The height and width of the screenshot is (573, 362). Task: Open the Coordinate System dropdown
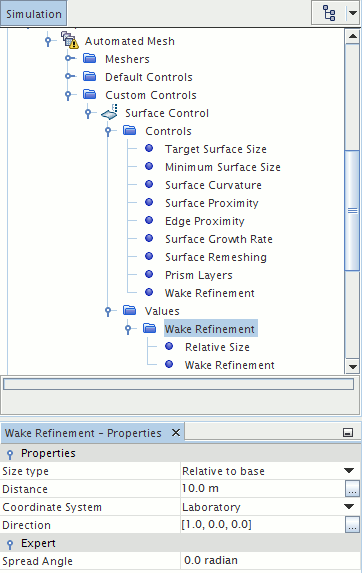coord(349,506)
